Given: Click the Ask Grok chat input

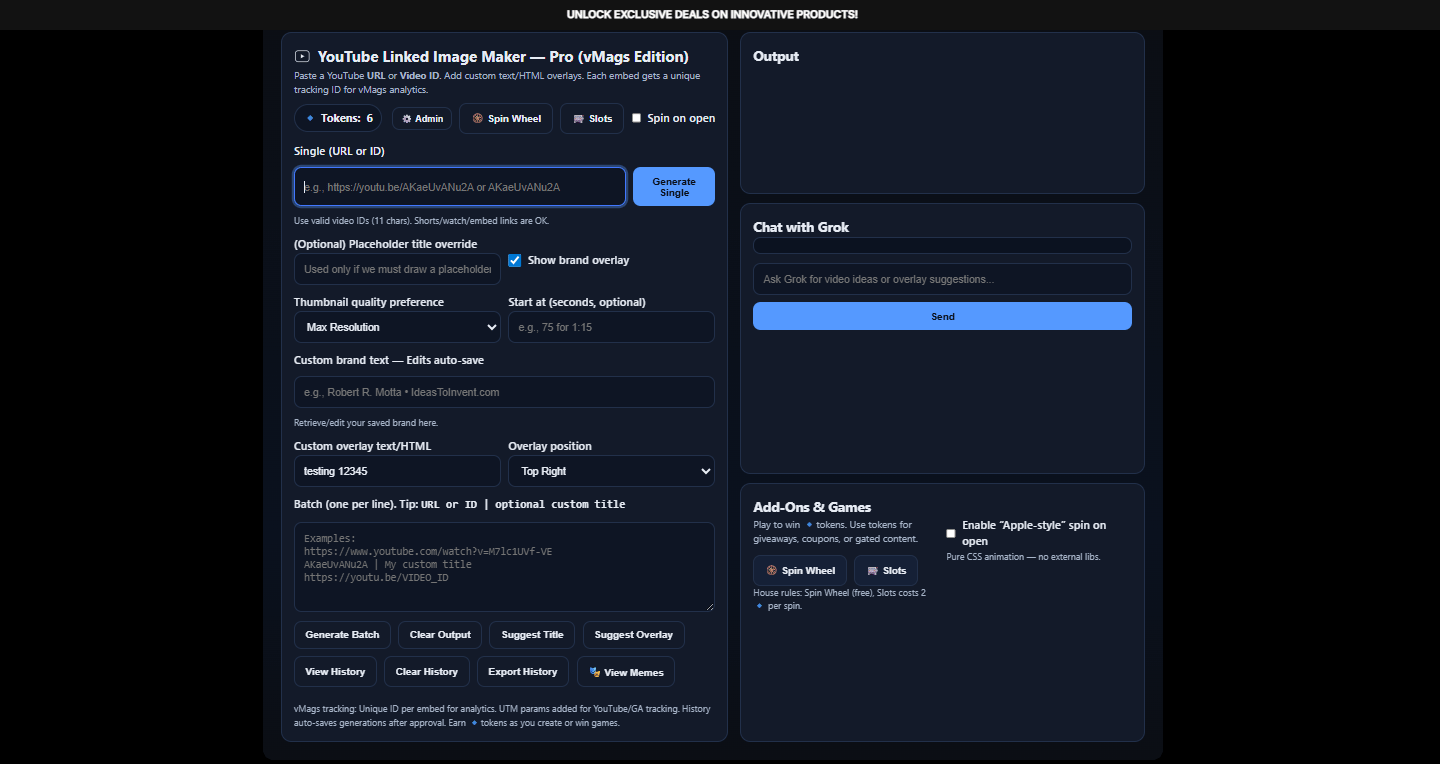Looking at the screenshot, I should coord(942,279).
